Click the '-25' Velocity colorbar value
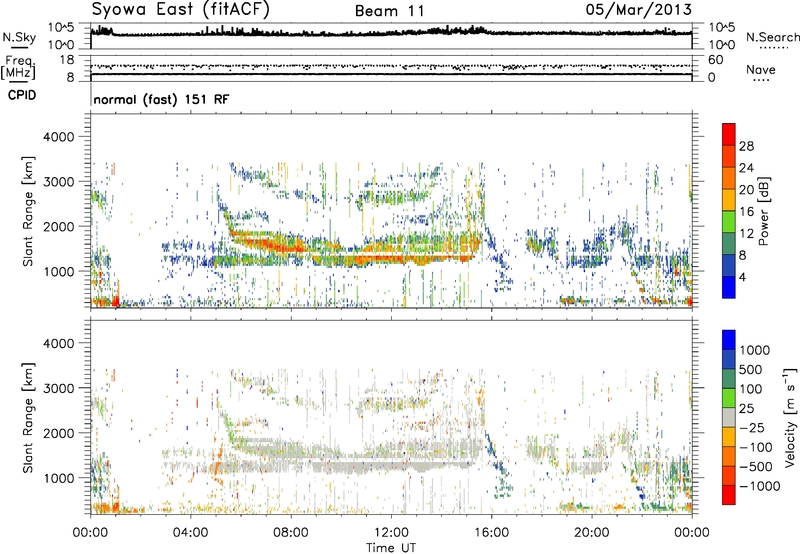 click(x=753, y=428)
